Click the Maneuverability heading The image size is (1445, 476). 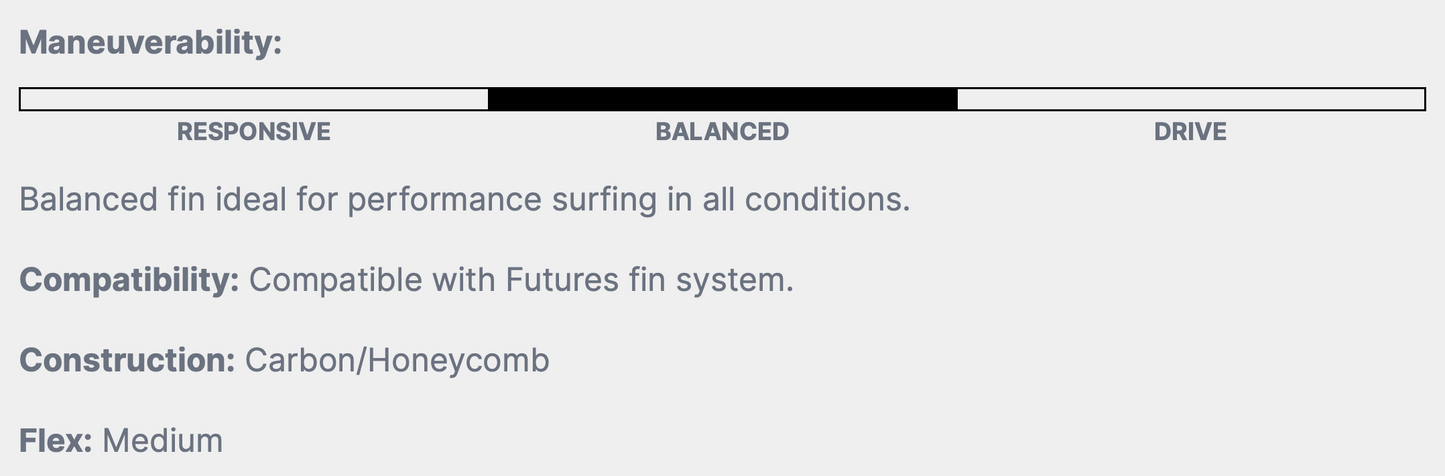(151, 43)
